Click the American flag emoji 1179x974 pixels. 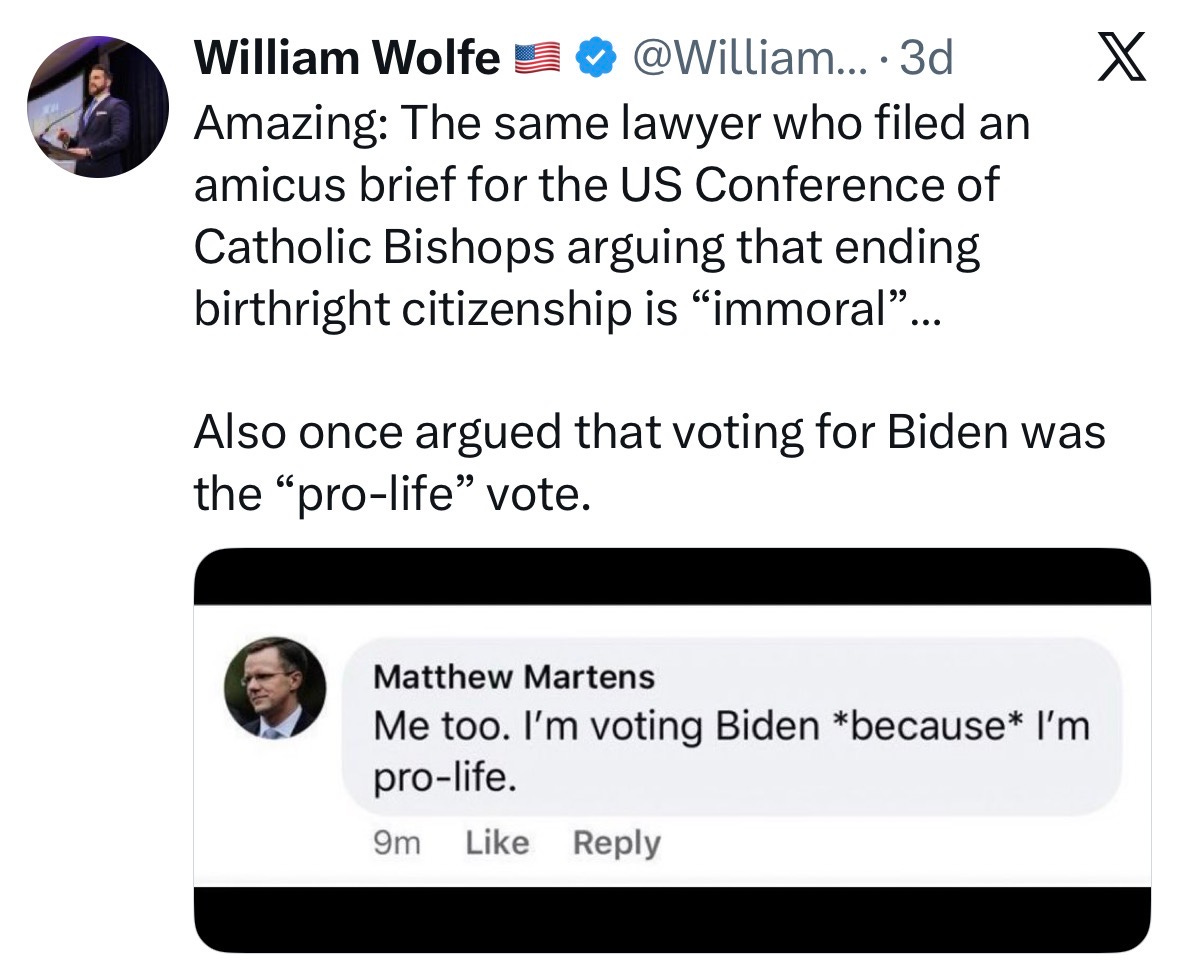(537, 61)
